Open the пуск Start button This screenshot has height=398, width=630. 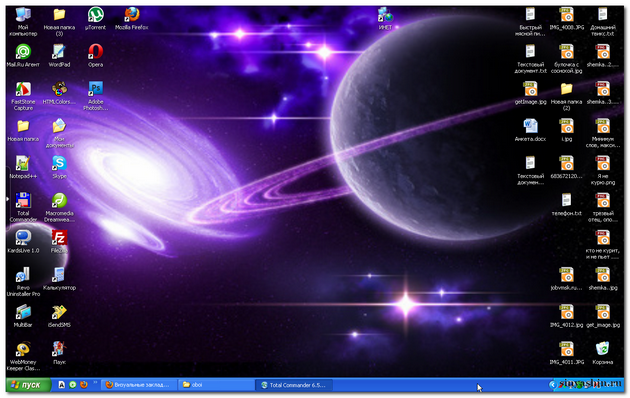28,385
